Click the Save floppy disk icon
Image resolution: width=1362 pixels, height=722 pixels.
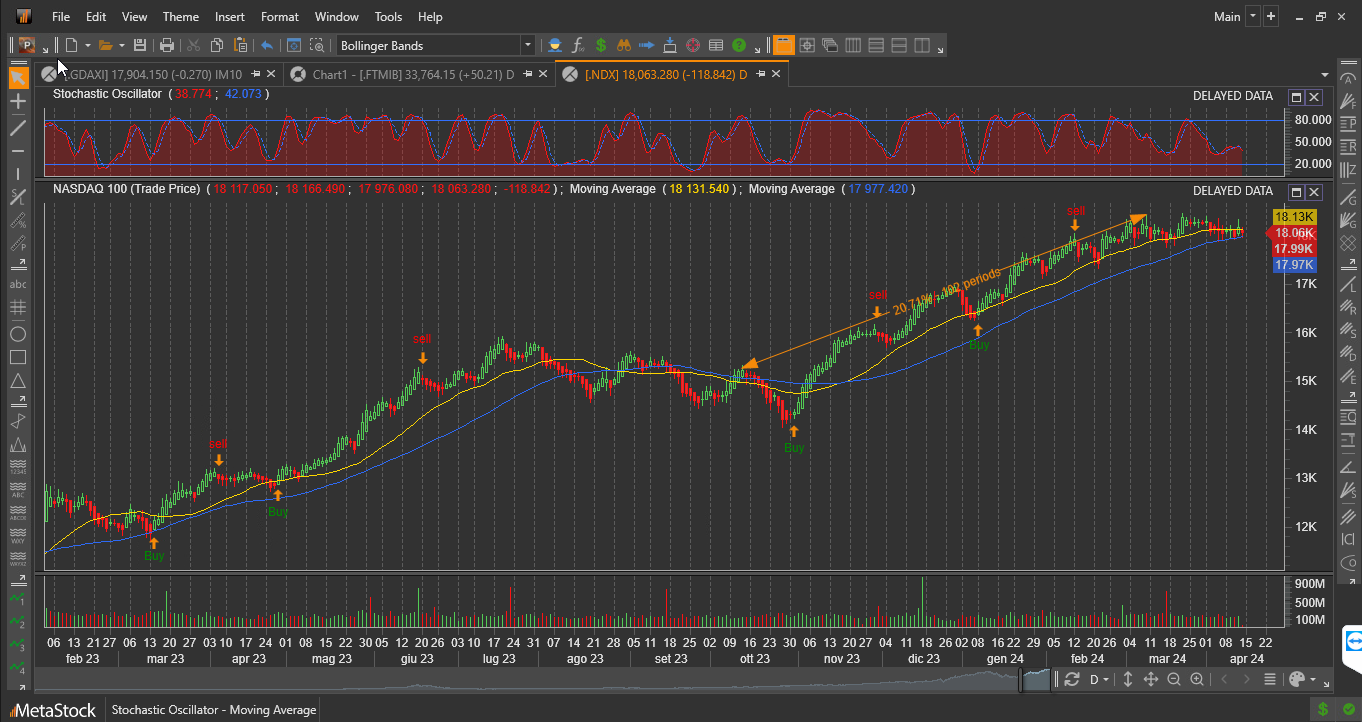tap(140, 45)
